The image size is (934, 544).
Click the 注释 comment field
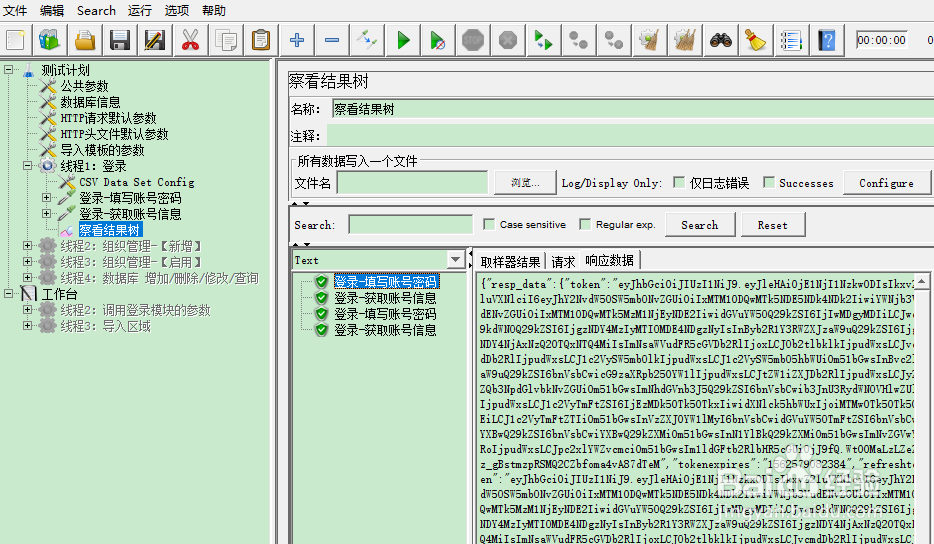[x=630, y=135]
